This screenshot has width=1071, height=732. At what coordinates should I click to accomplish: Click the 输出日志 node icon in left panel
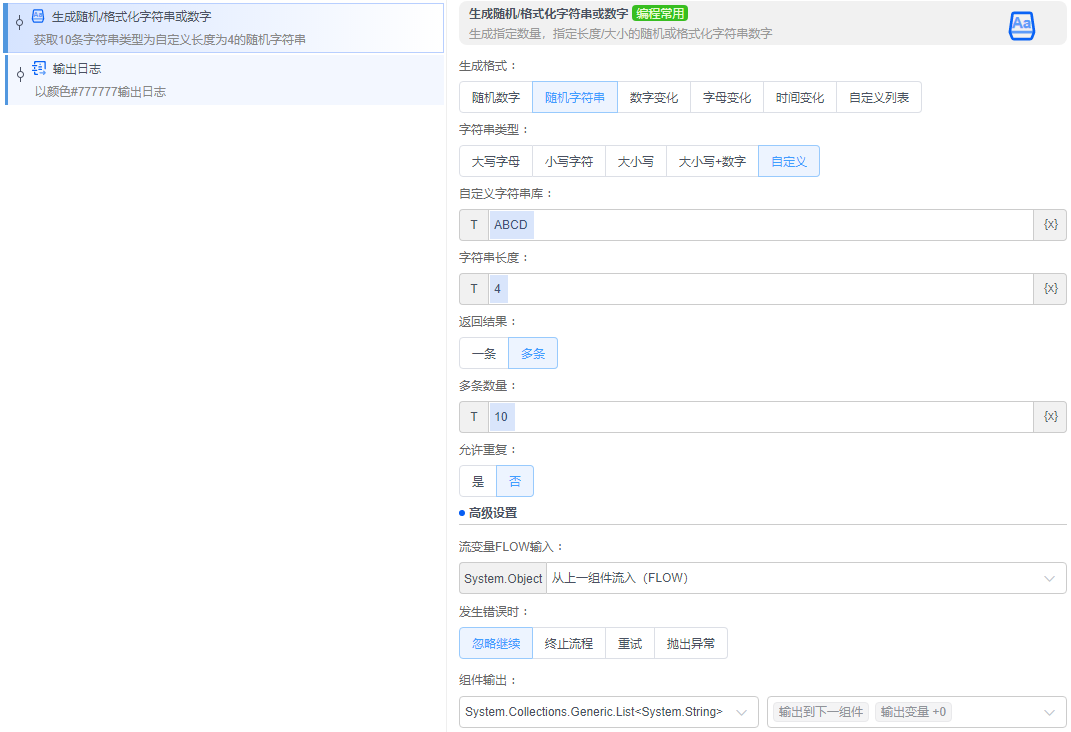click(x=39, y=69)
